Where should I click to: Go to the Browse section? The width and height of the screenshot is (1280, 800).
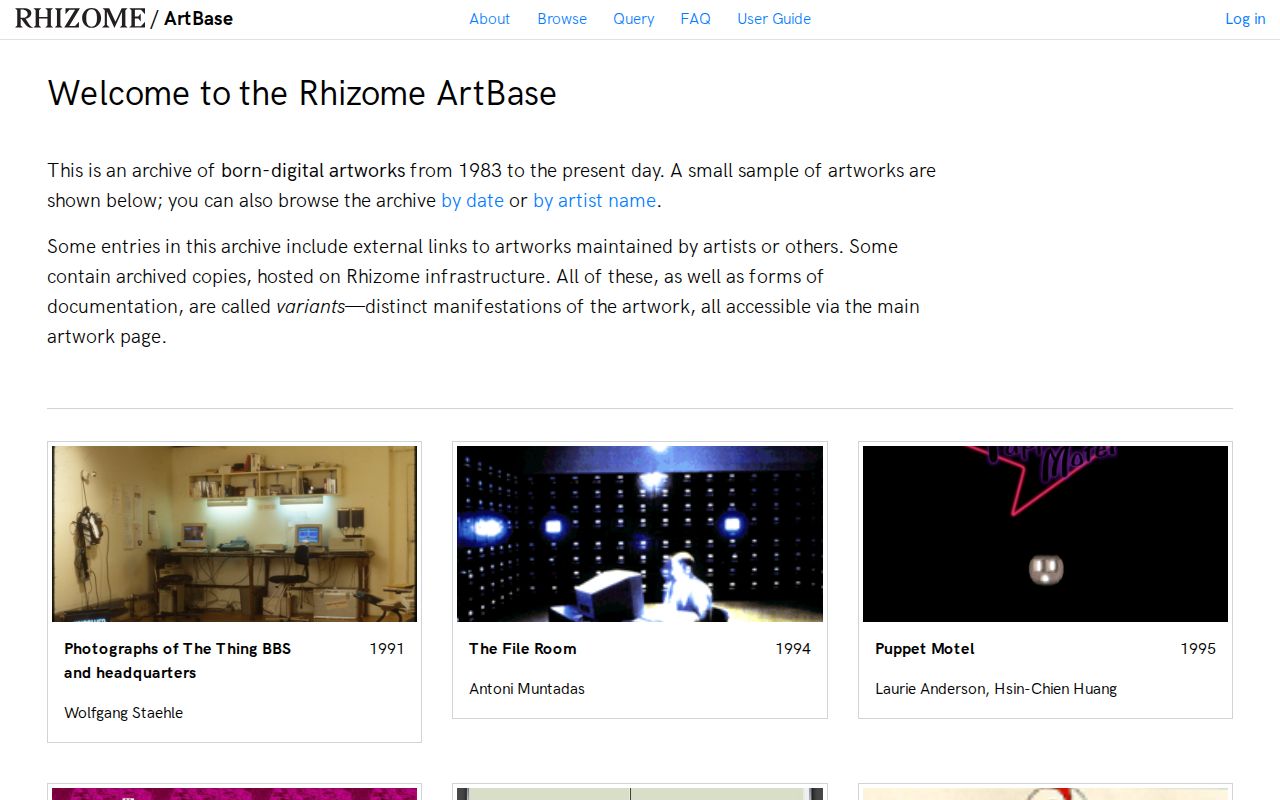click(x=561, y=19)
